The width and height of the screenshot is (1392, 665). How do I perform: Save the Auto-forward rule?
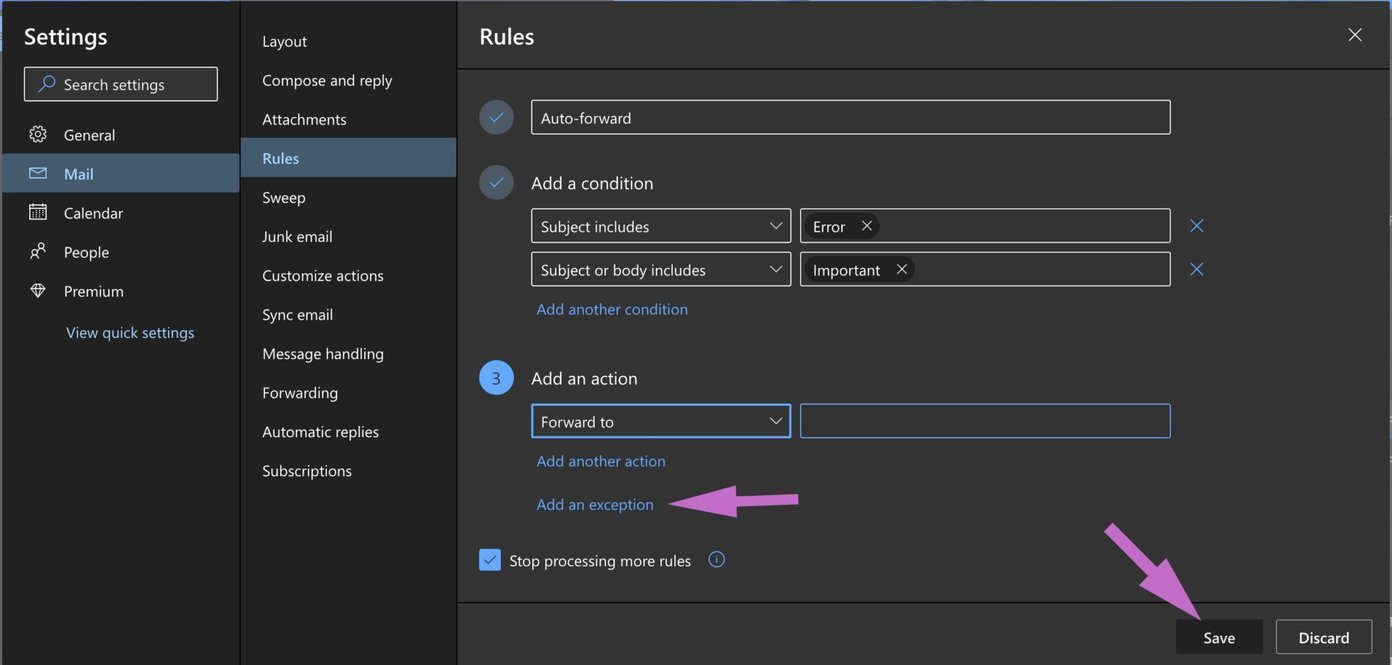[x=1219, y=637]
